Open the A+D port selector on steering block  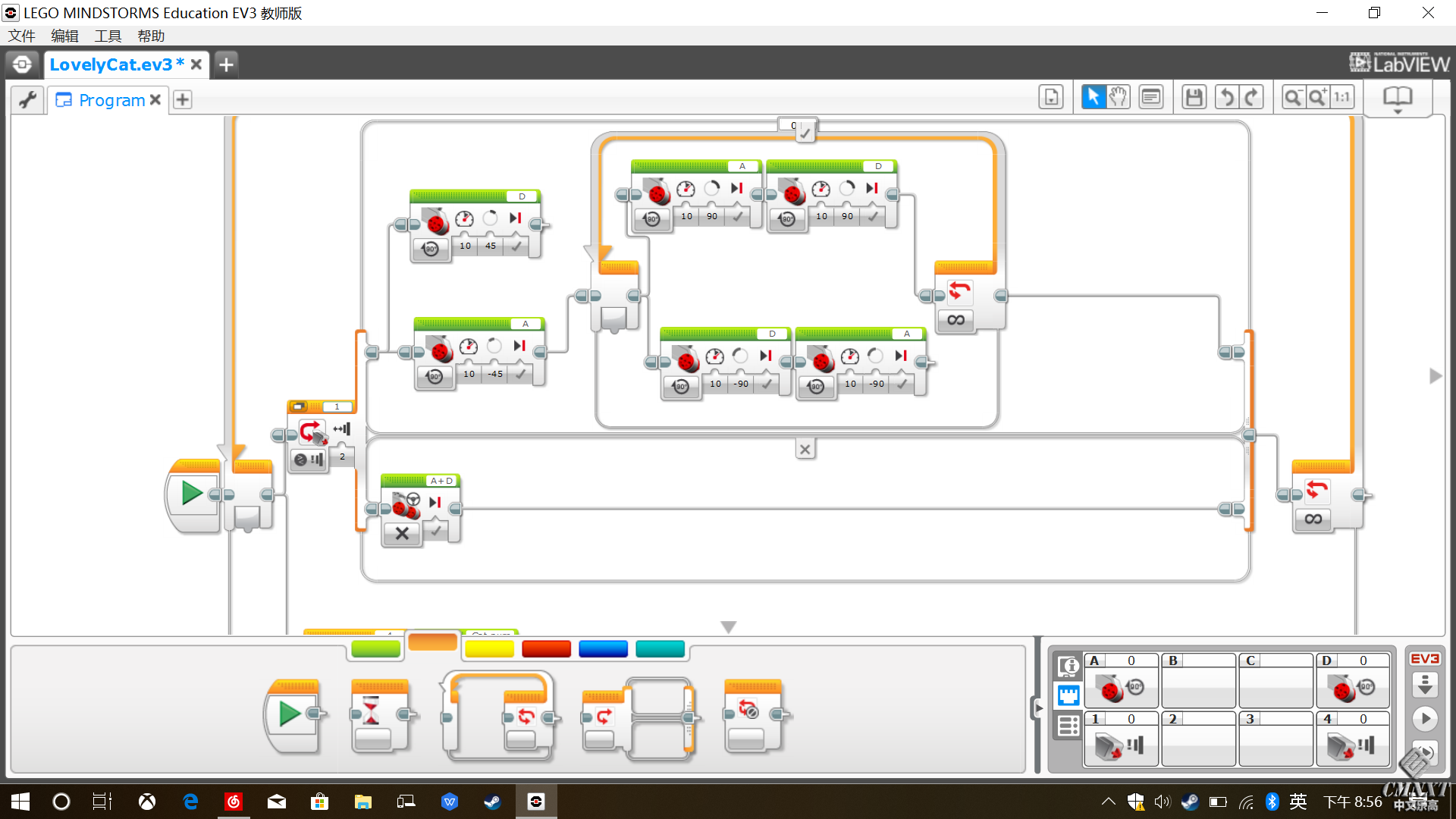tap(441, 481)
